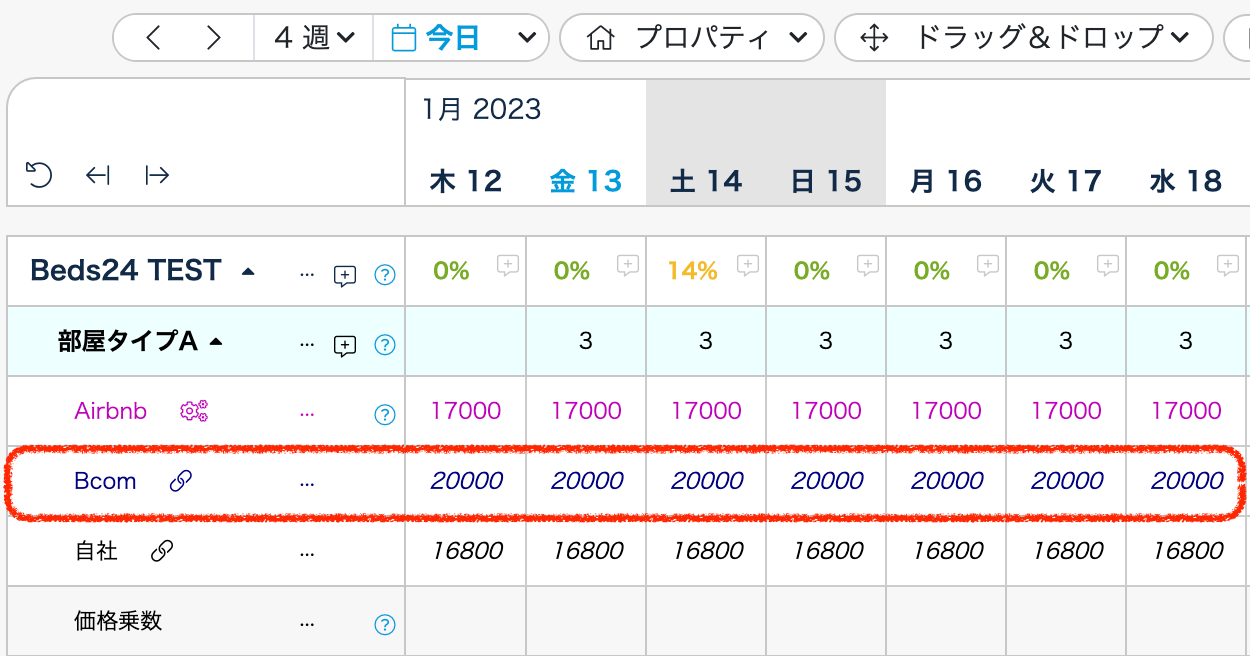
Task: Click the link icon next to Bcom
Action: 180,481
